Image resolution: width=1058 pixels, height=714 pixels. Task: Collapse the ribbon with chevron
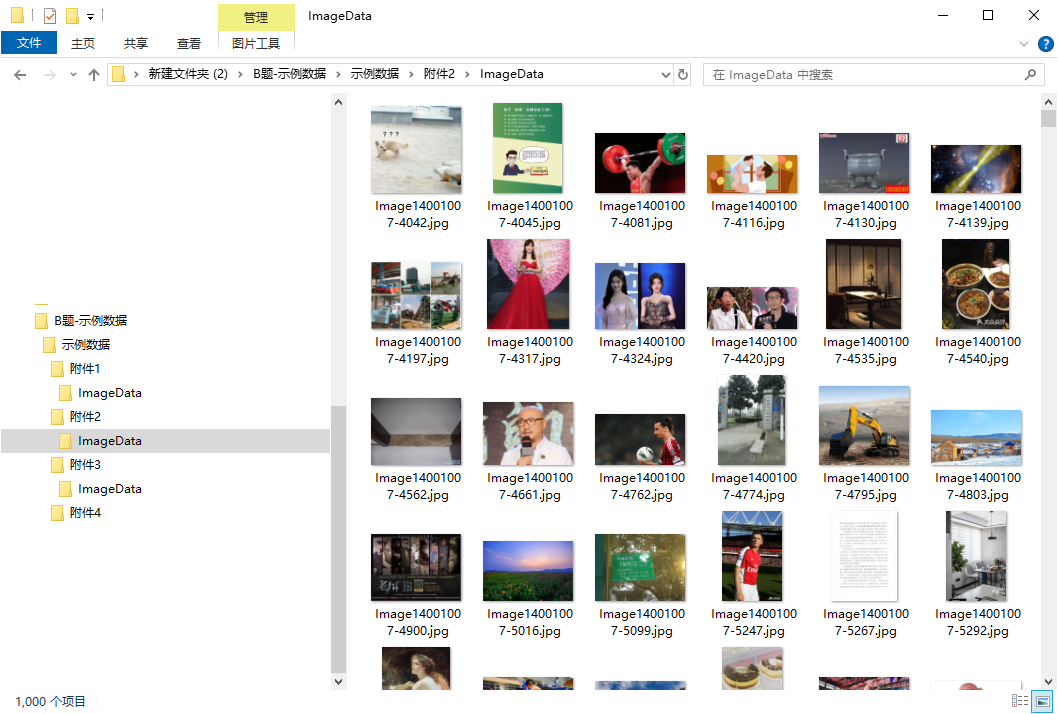1024,44
